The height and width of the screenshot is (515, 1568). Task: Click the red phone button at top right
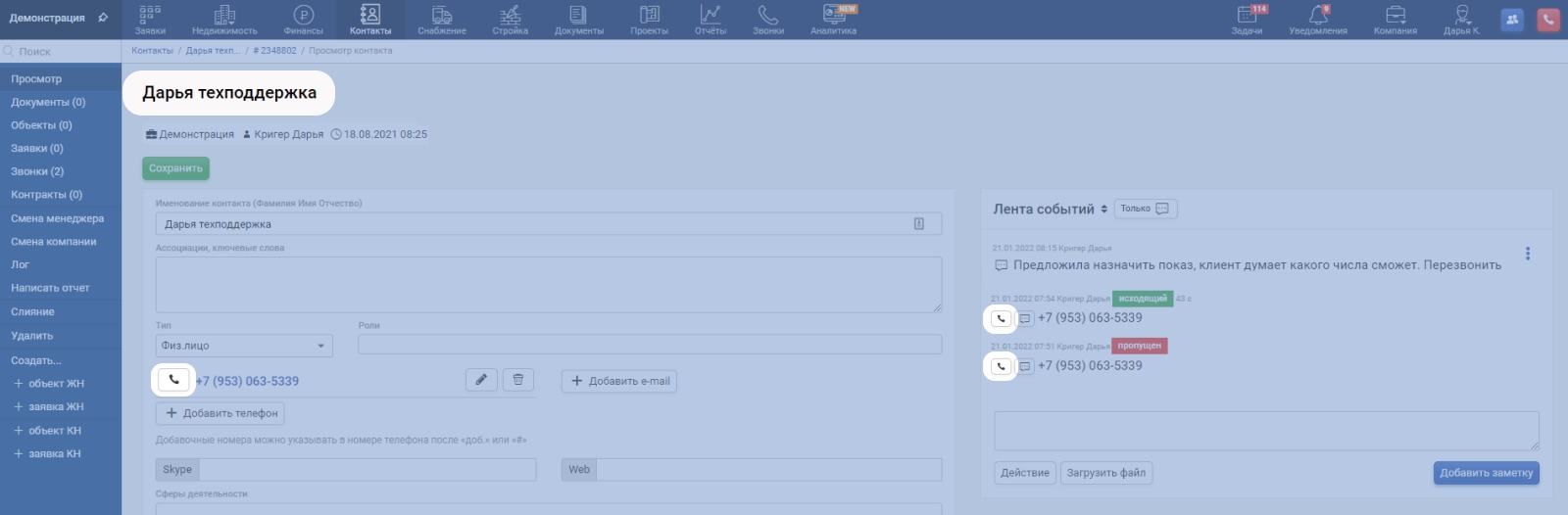1548,20
